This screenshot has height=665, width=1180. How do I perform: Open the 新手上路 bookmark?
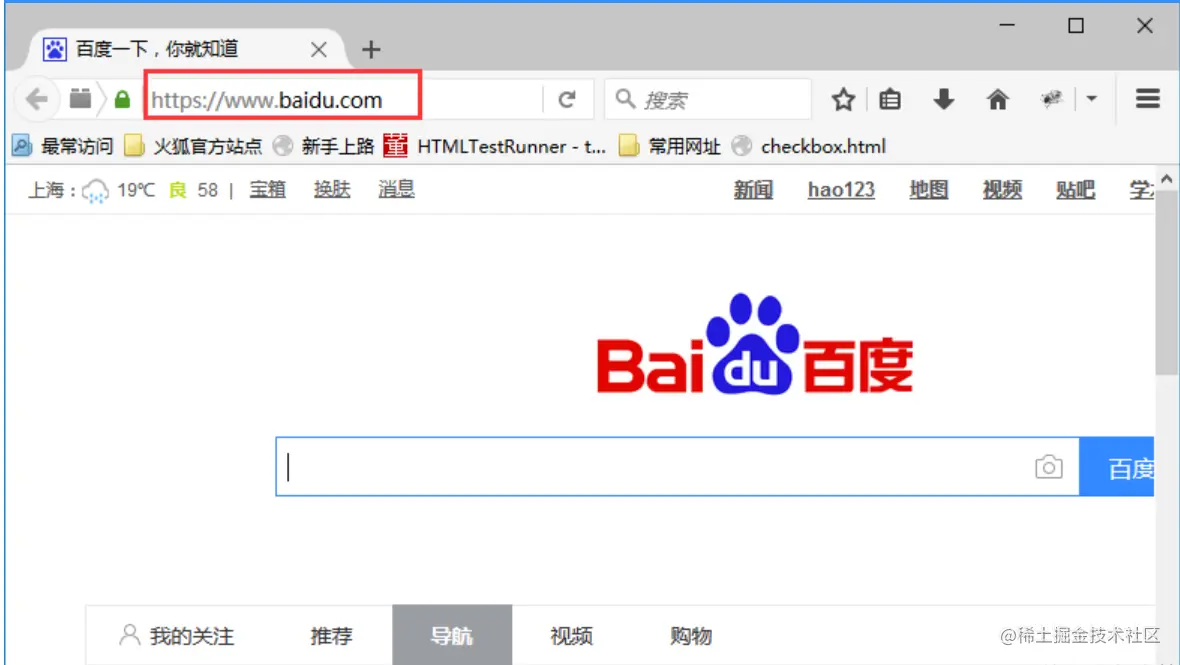pyautogui.click(x=324, y=146)
